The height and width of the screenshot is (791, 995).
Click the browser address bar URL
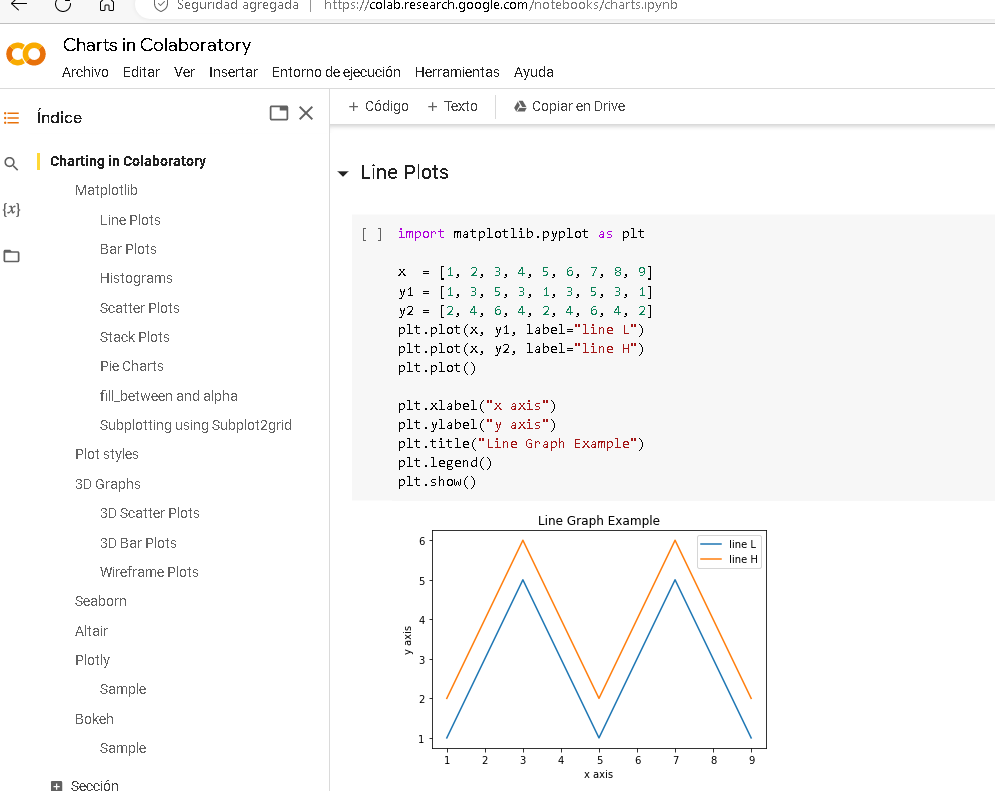[500, 5]
